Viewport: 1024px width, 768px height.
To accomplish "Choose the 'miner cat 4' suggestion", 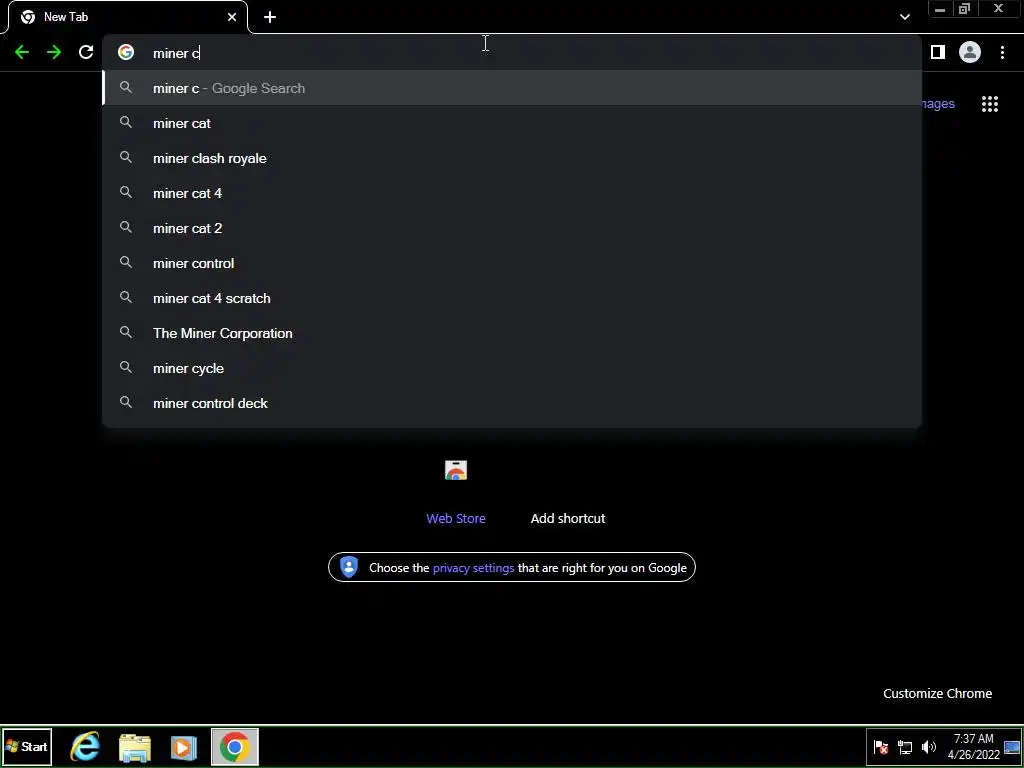I will [511, 193].
